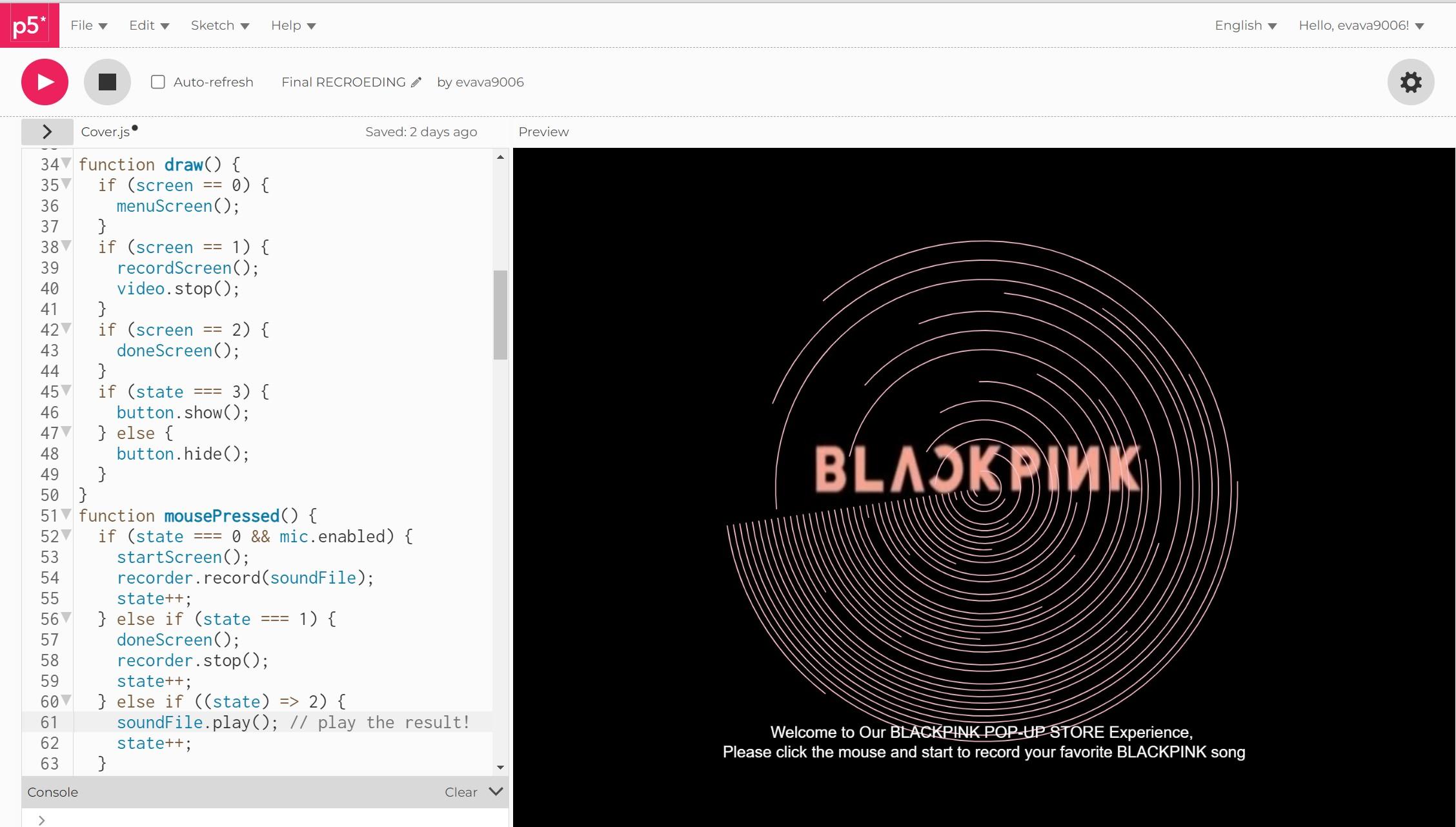Open the Help menu

point(293,25)
